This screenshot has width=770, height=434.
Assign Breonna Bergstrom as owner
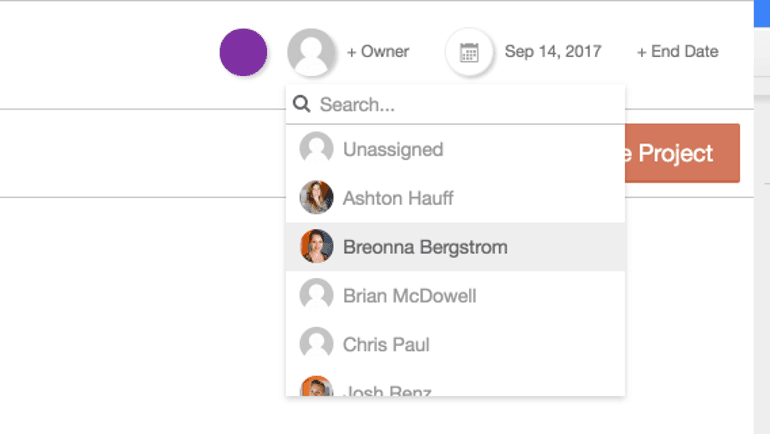click(425, 246)
